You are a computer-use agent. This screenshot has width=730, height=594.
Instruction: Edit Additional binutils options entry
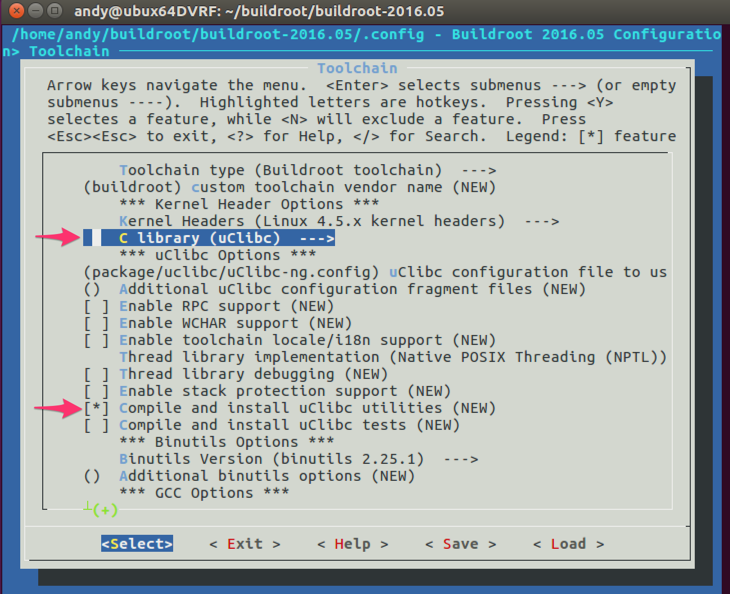click(249, 476)
